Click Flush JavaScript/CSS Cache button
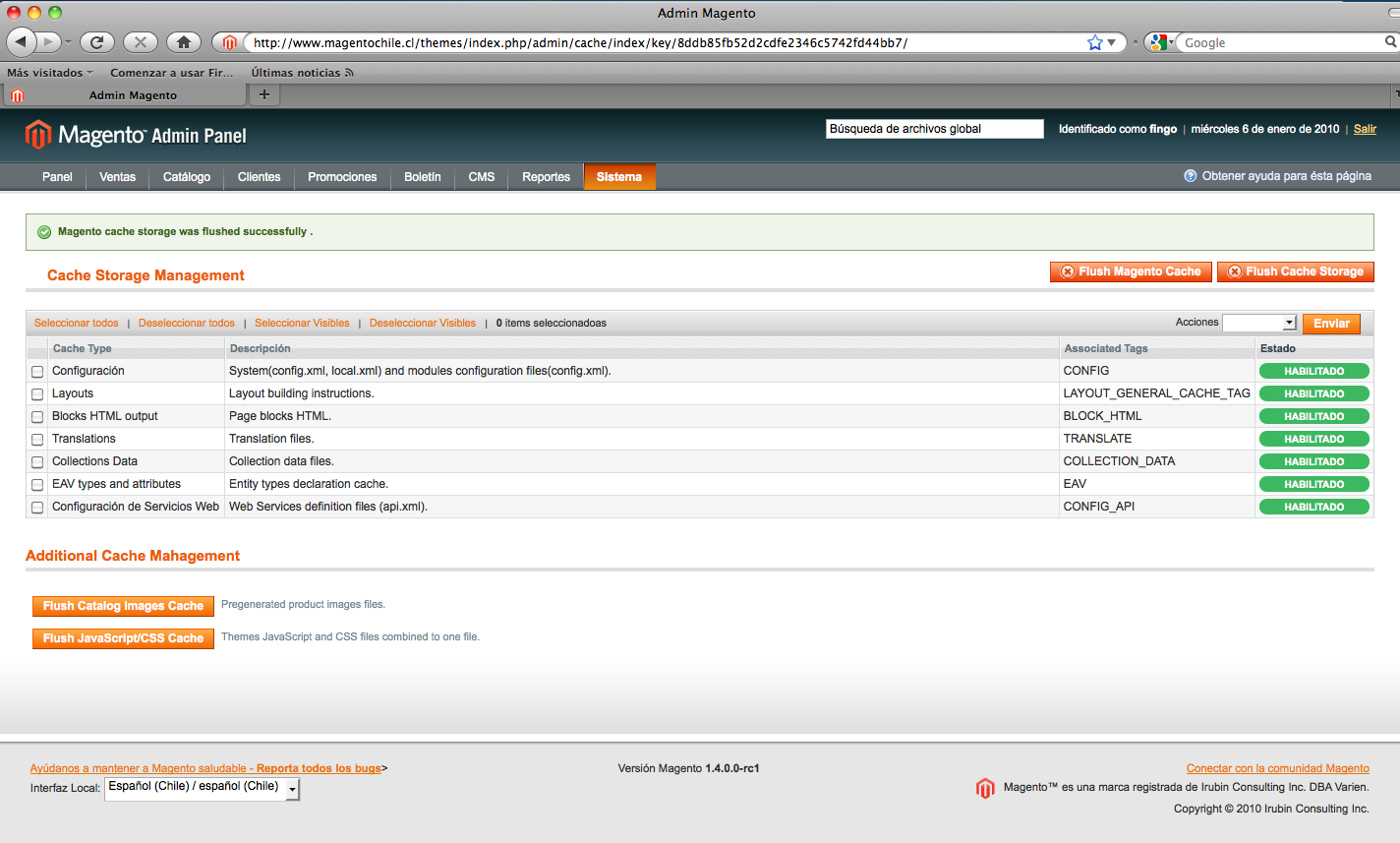 (123, 638)
